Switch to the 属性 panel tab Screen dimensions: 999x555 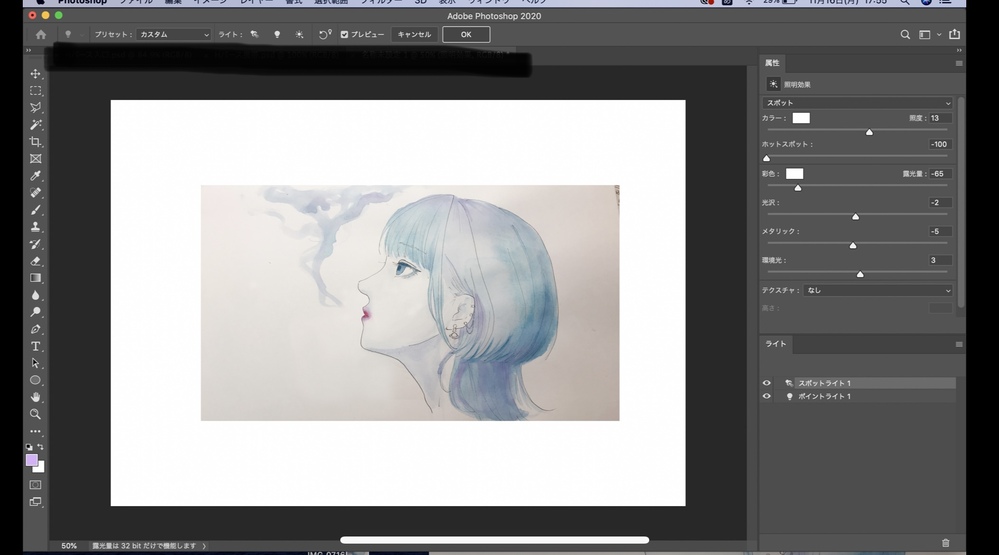(772, 63)
